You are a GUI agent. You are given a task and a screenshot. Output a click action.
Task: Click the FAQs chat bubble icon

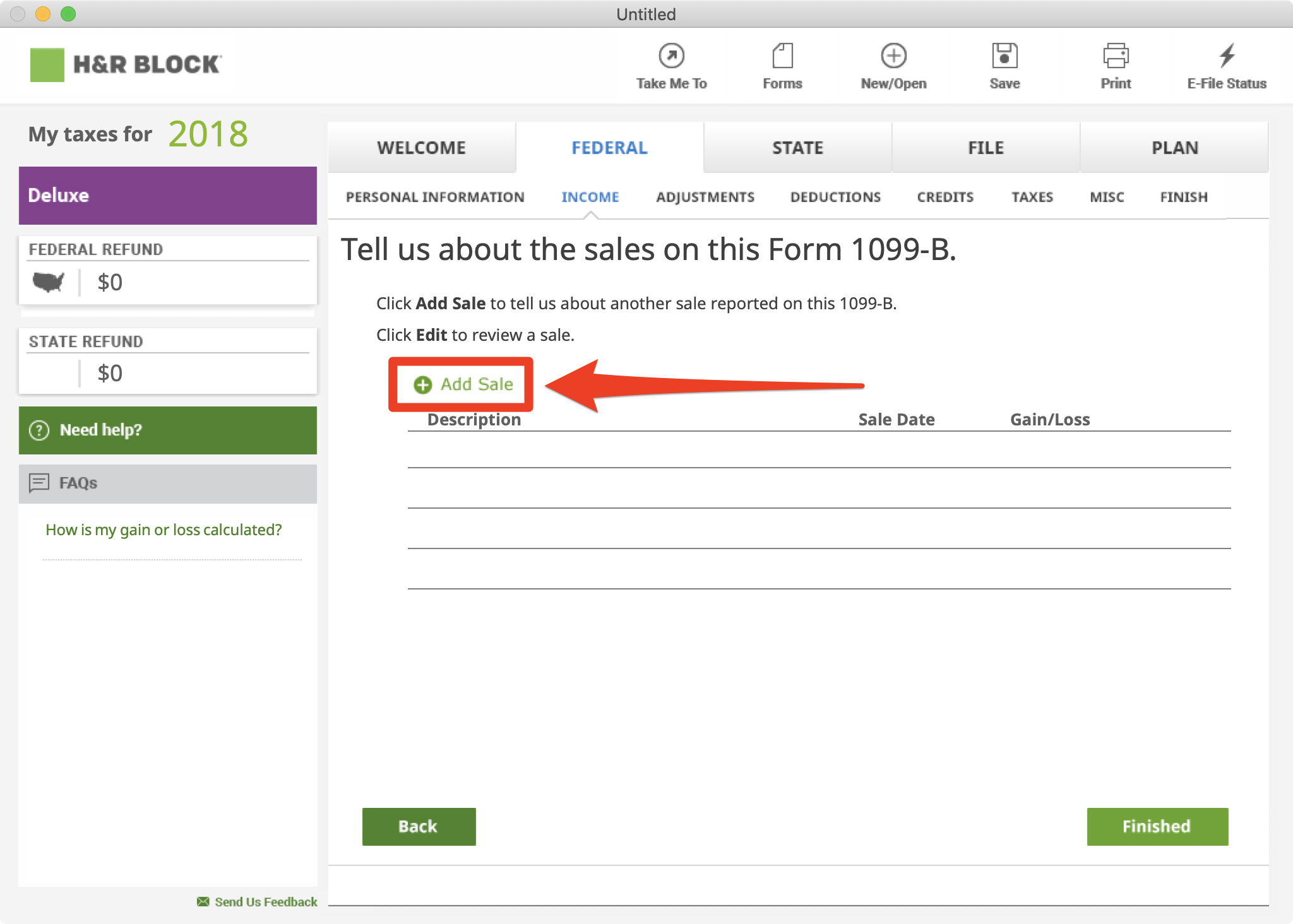[39, 483]
